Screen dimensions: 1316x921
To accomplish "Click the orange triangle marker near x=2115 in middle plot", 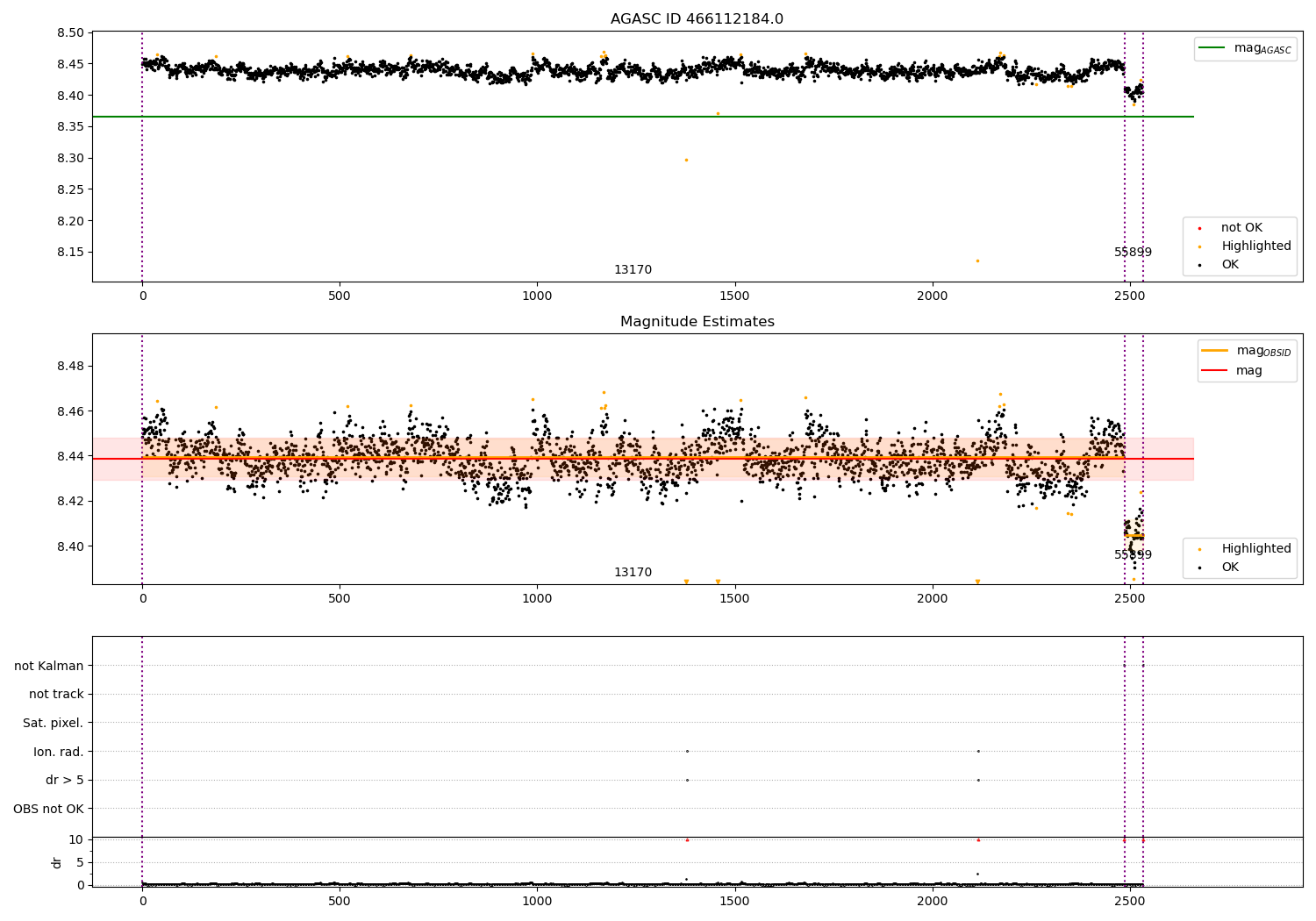I will coord(977,582).
